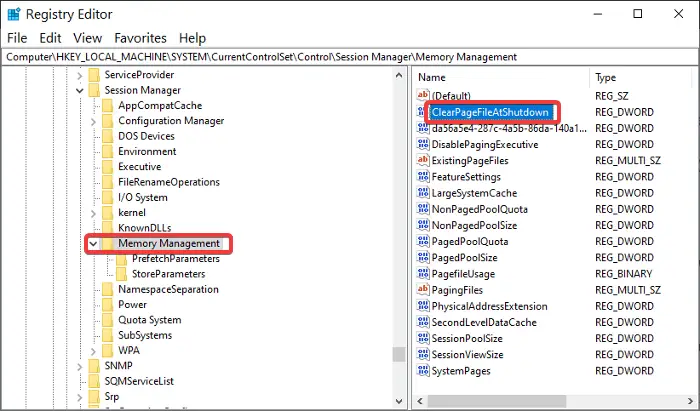
Task: Click the NamespaceSeparation folder icon
Action: 108,289
